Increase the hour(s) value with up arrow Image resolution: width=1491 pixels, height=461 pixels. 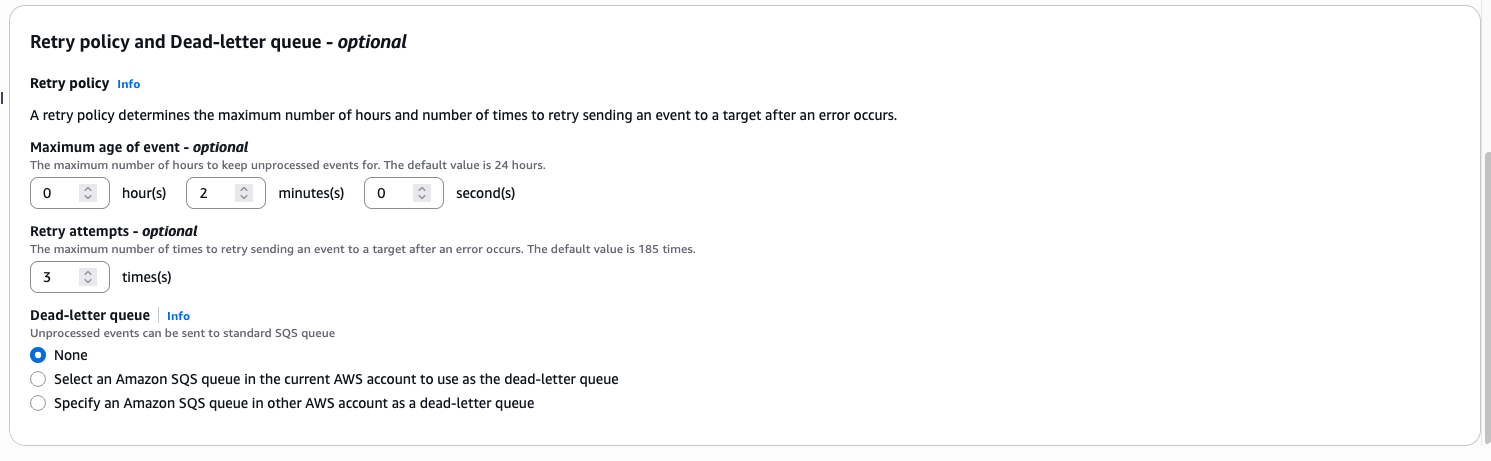(89, 188)
